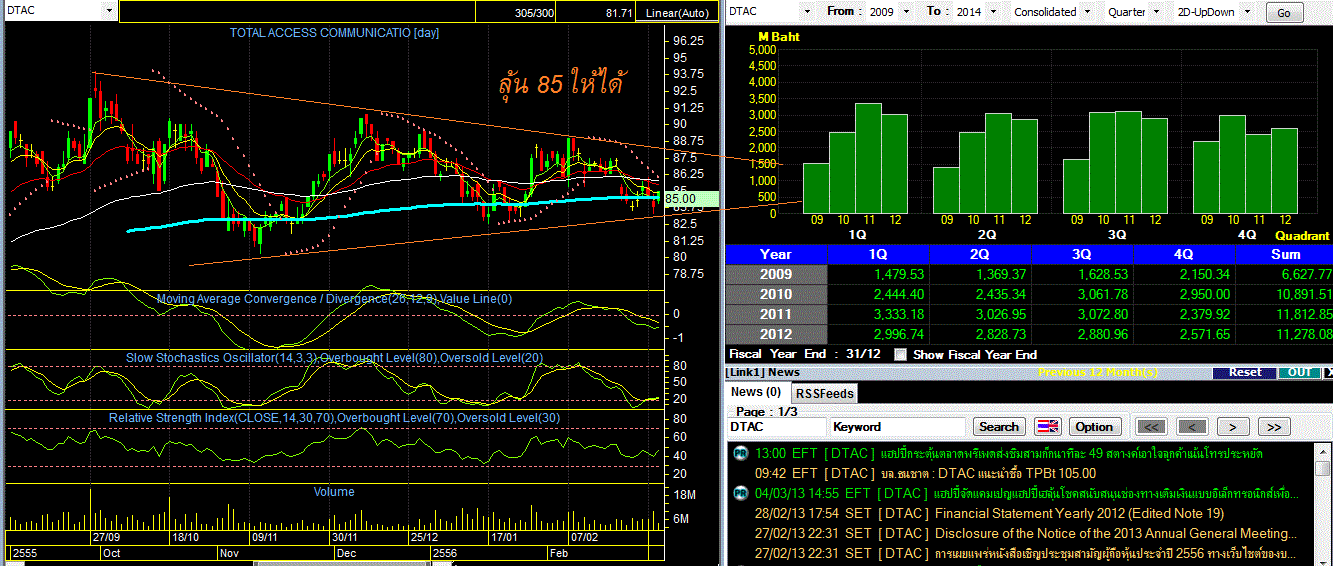Open the From year 2009 dropdown

click(907, 12)
